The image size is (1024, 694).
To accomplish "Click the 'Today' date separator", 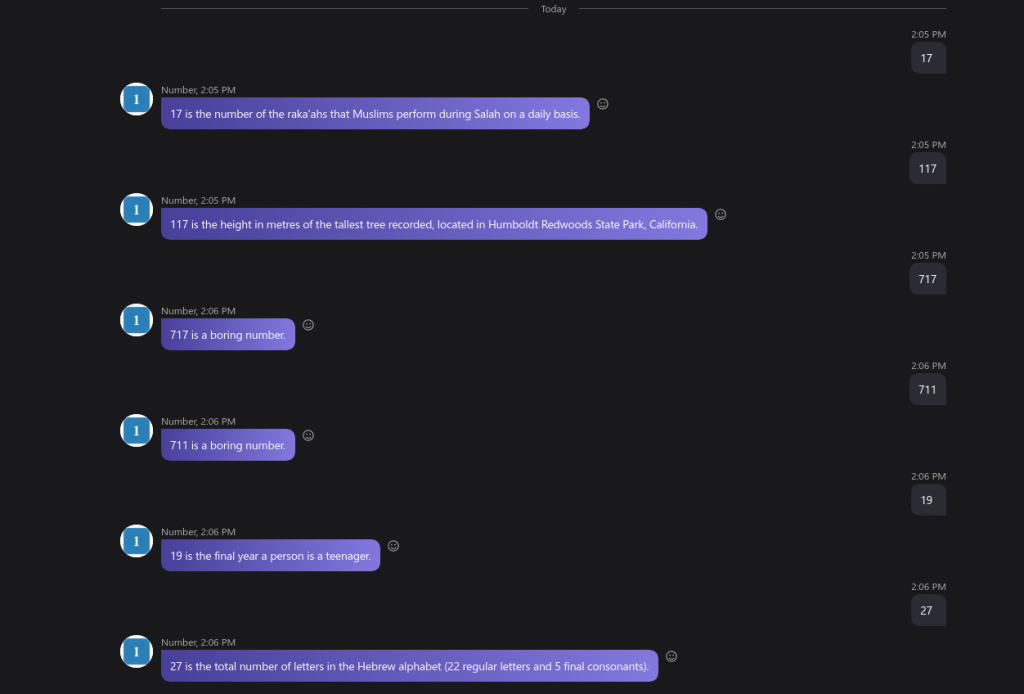I will tap(553, 9).
